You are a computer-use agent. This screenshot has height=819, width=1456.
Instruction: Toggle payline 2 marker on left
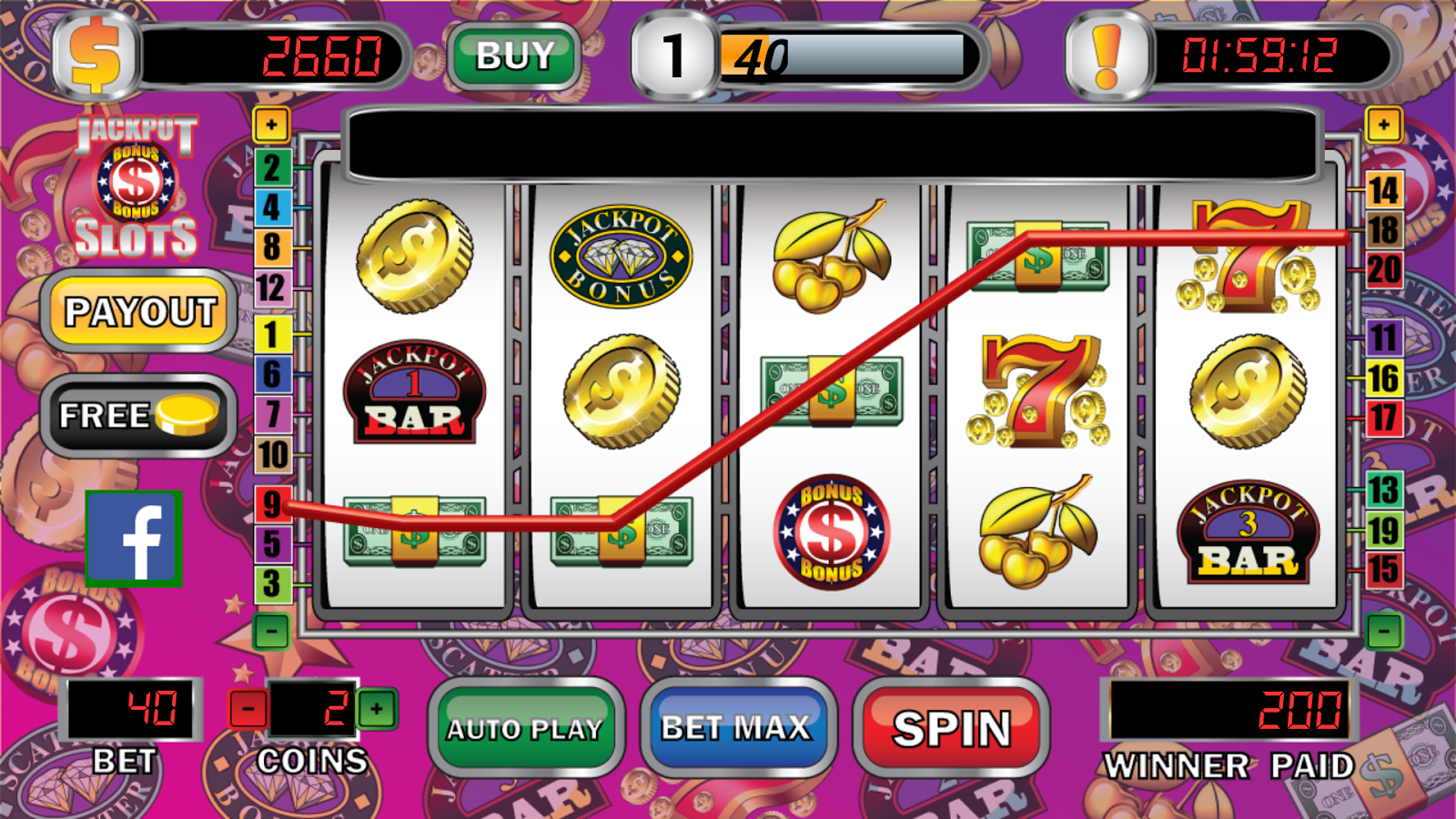click(271, 167)
